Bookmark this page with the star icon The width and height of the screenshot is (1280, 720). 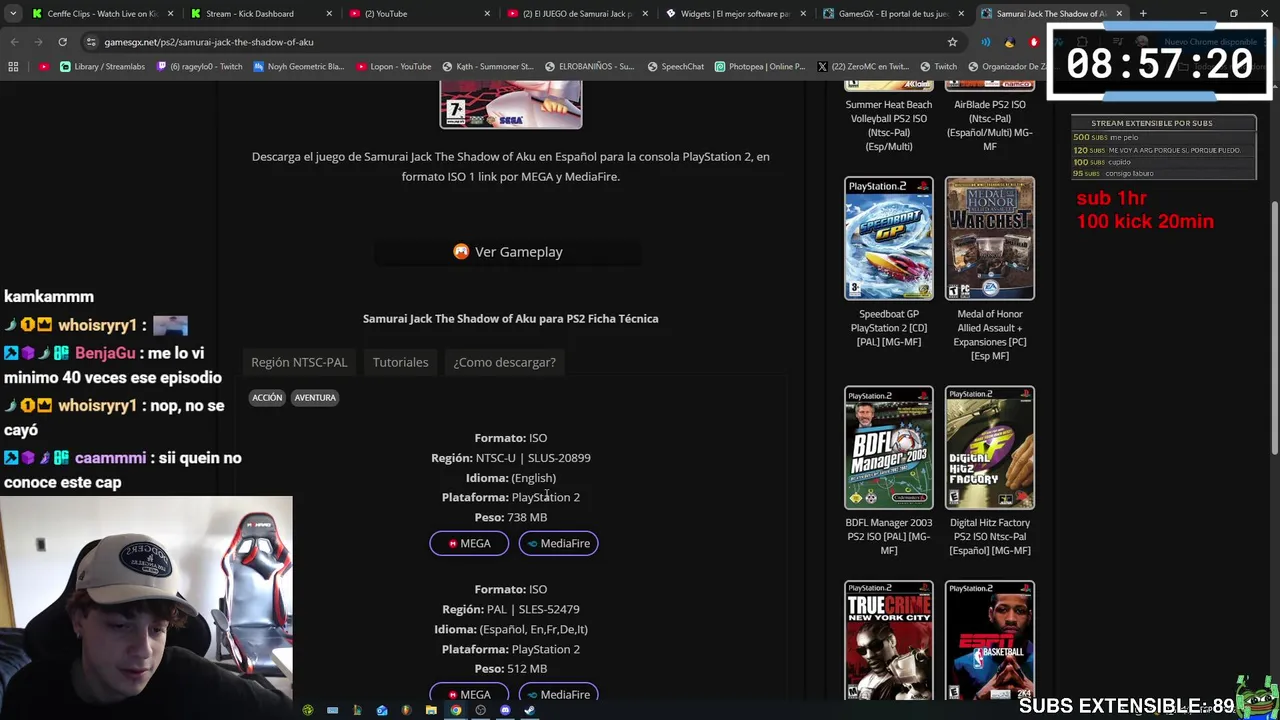952,42
